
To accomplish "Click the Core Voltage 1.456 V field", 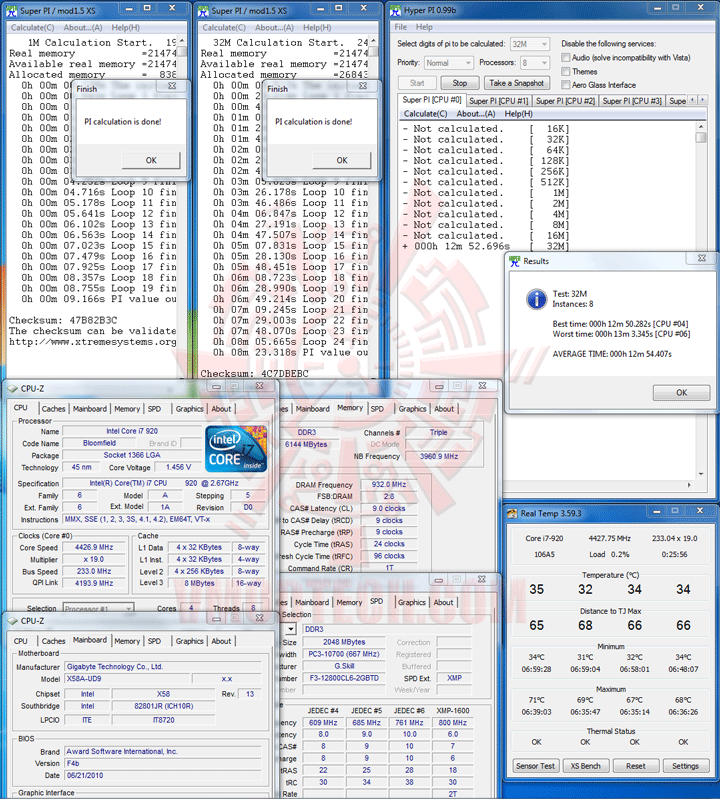I will coord(178,467).
